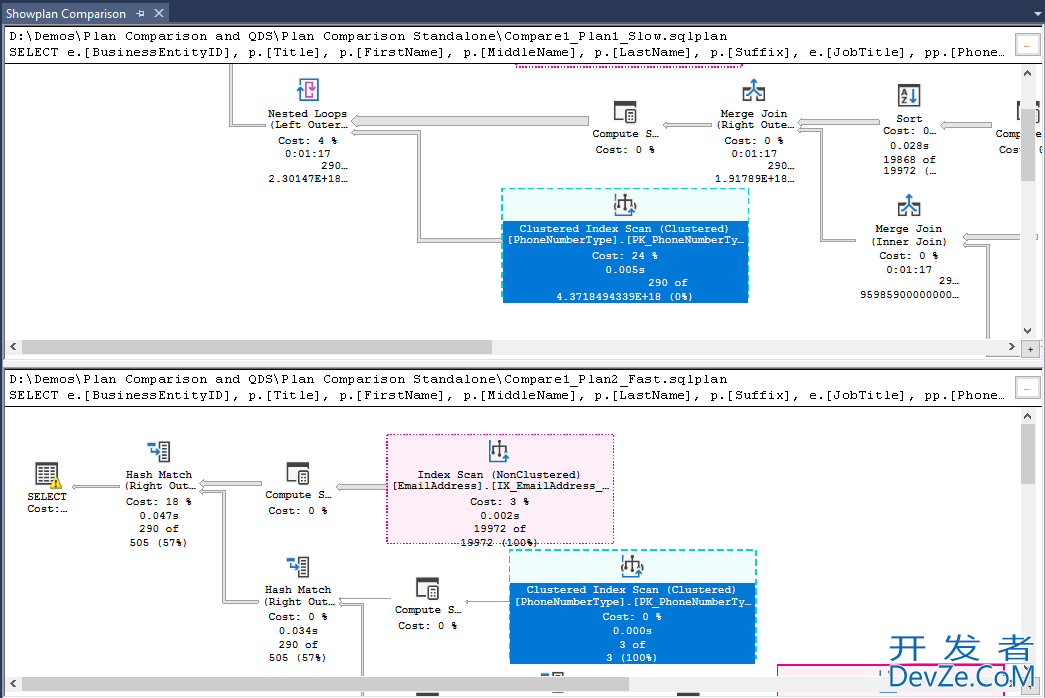This screenshot has height=698, width=1045.
Task: Select Clustered Index Scan icon in fast plan
Action: tap(632, 565)
